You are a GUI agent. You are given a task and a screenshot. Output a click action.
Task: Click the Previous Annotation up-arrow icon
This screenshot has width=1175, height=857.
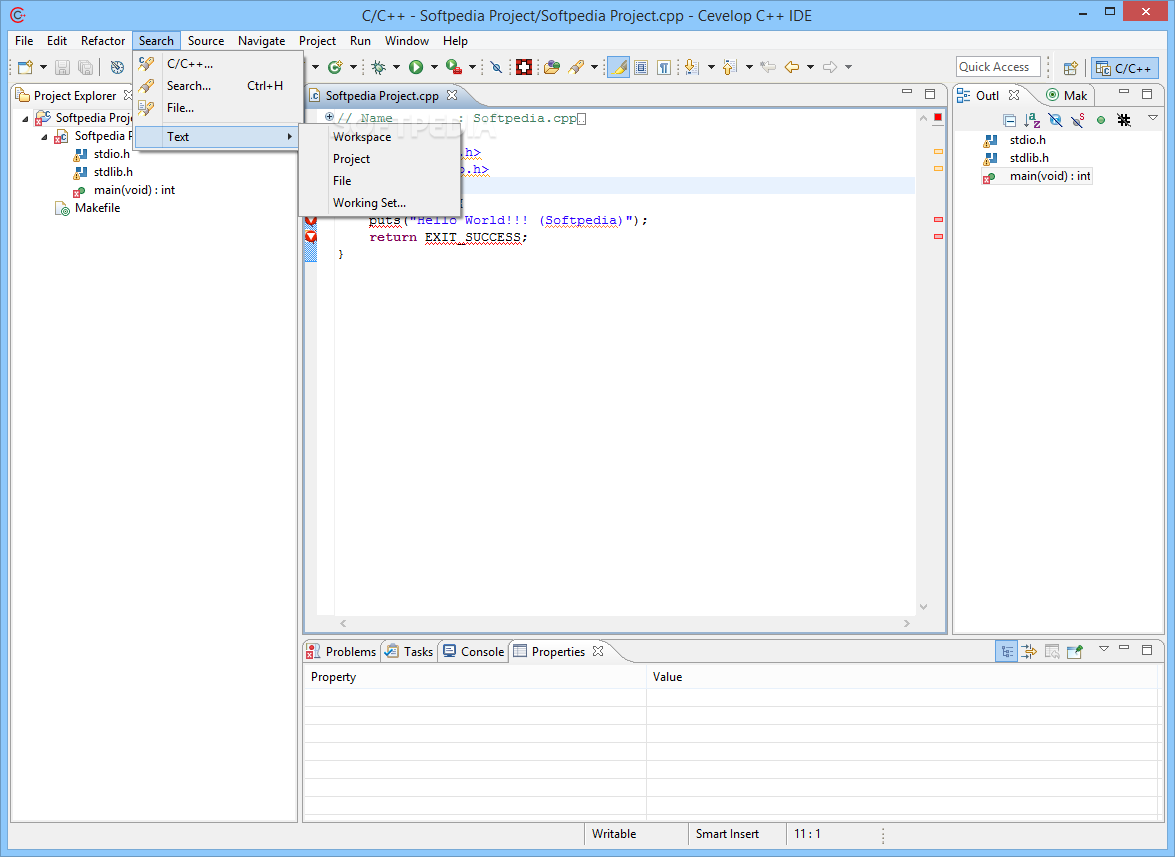click(x=730, y=67)
